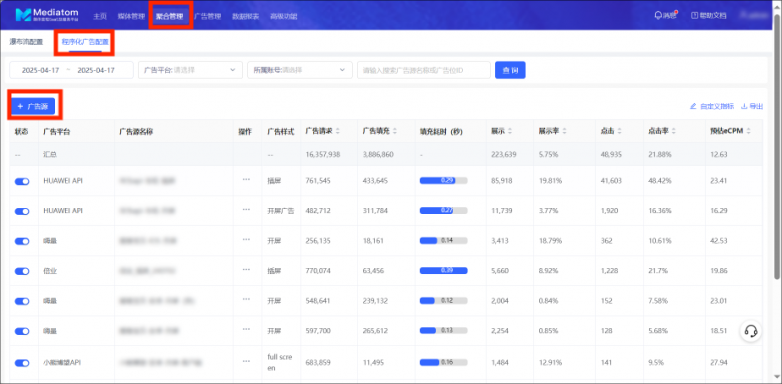Image resolution: width=782 pixels, height=384 pixels.
Task: Open the date range picker starting 2025-04-17
Action: click(71, 70)
